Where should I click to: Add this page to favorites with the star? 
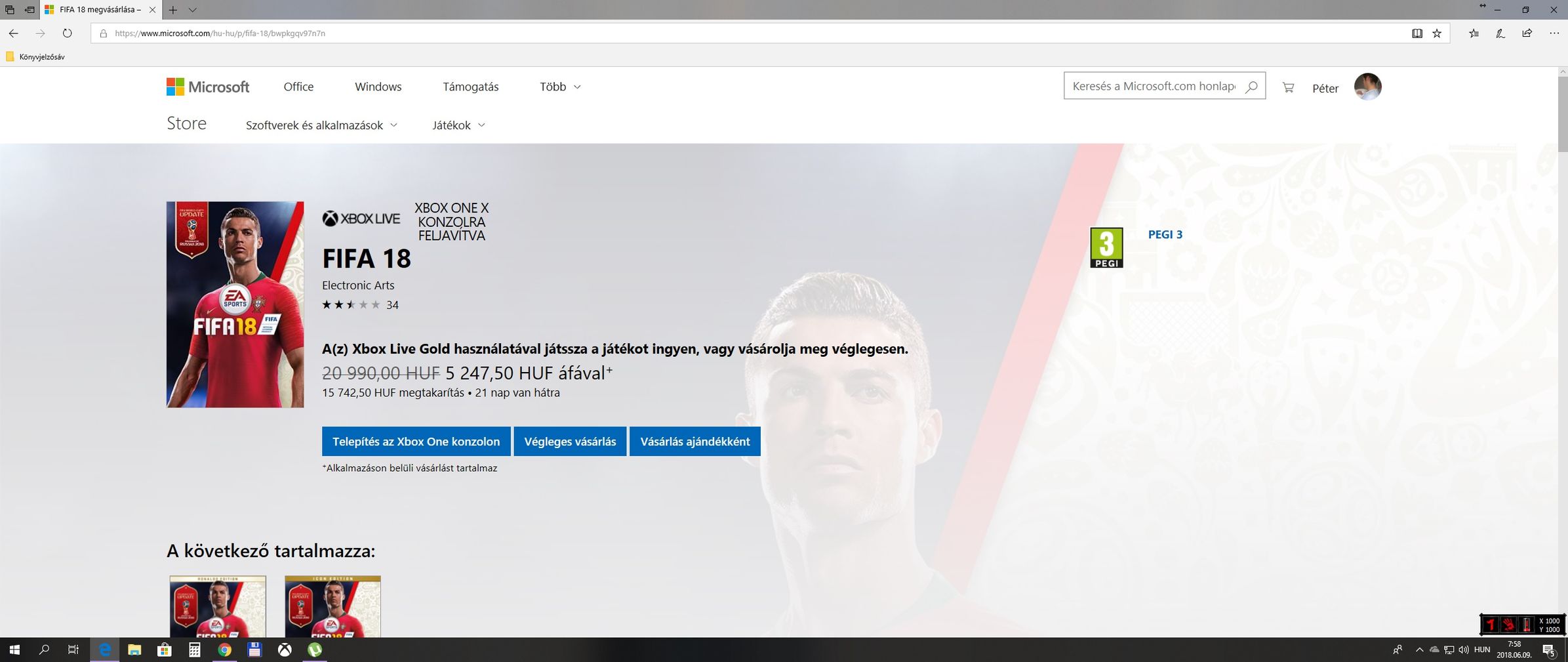[1437, 33]
